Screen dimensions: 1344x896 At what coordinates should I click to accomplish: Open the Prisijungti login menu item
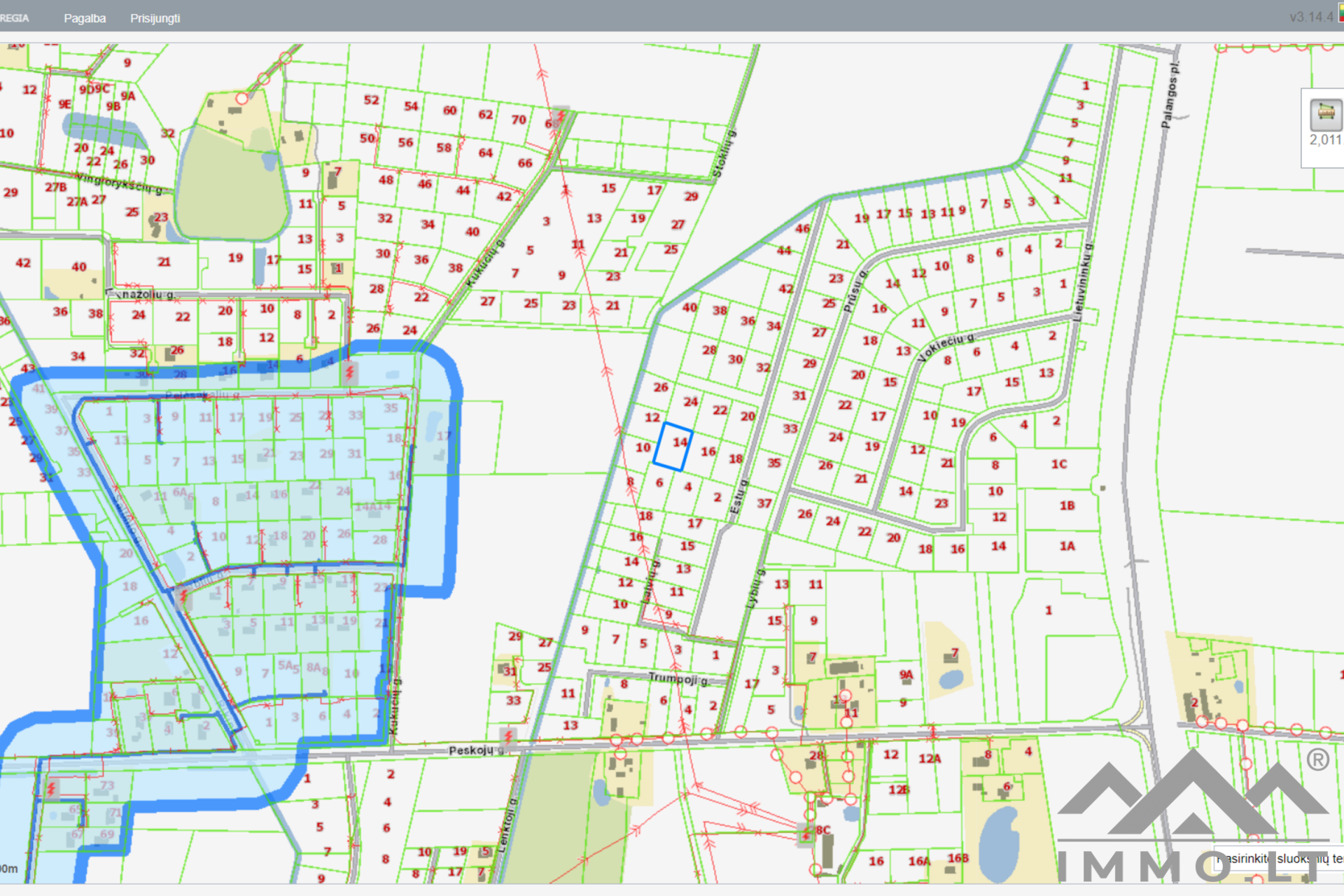tap(155, 18)
